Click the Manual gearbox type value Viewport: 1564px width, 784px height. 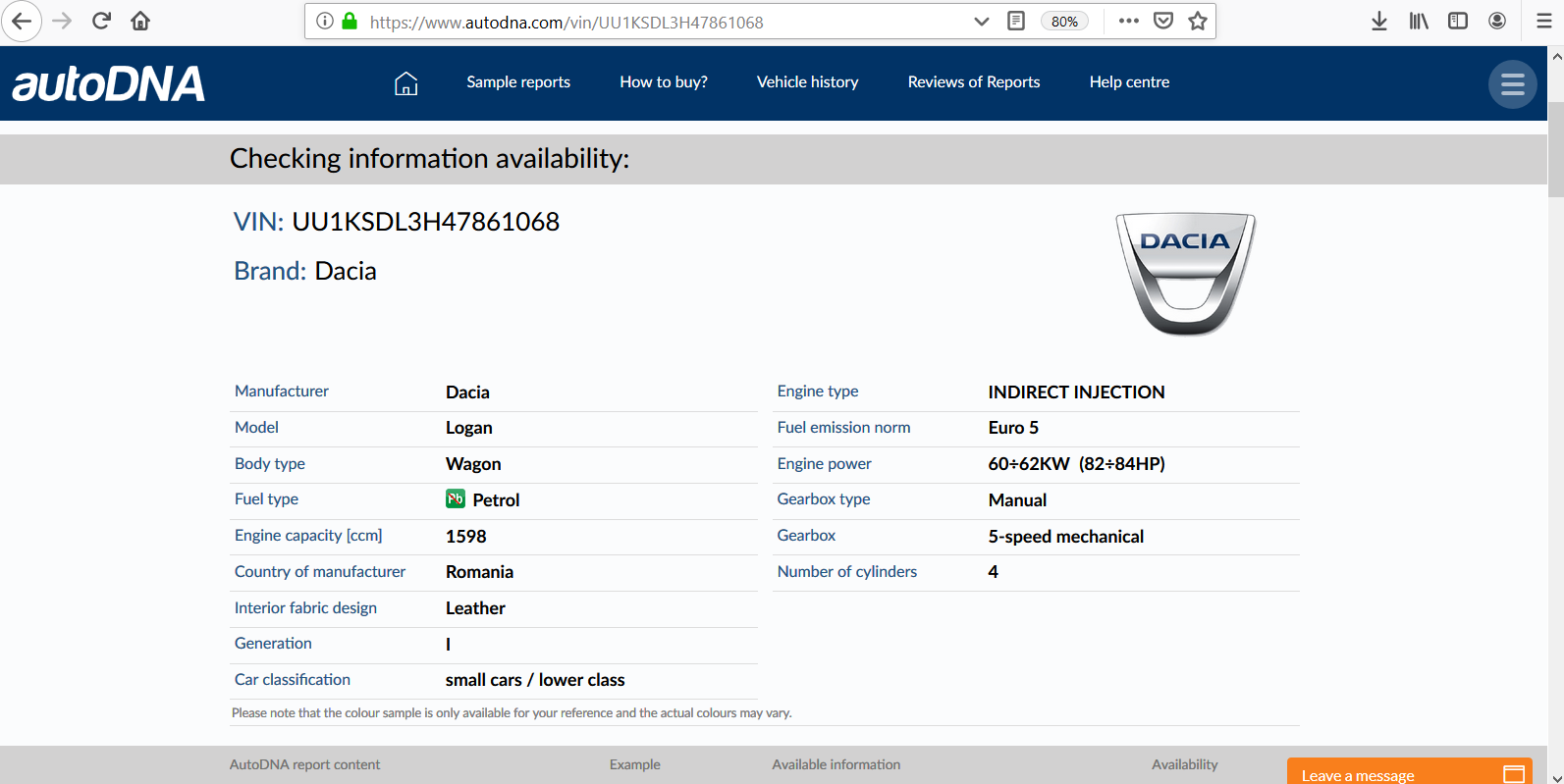pyautogui.click(x=1017, y=500)
